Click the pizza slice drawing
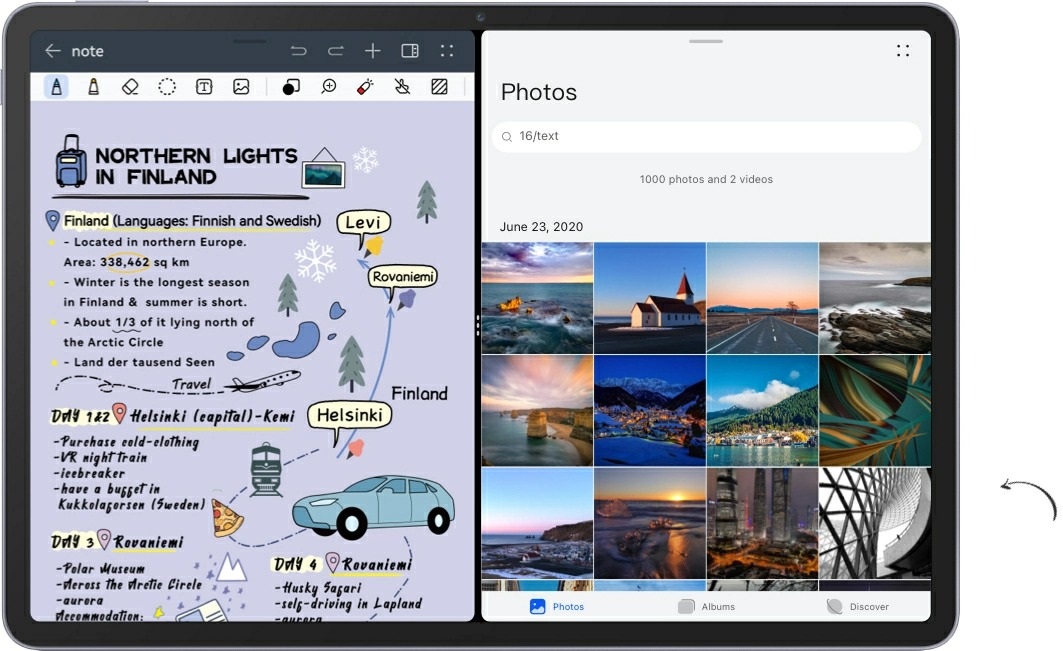Viewport: 1063px width, 651px height. [226, 519]
